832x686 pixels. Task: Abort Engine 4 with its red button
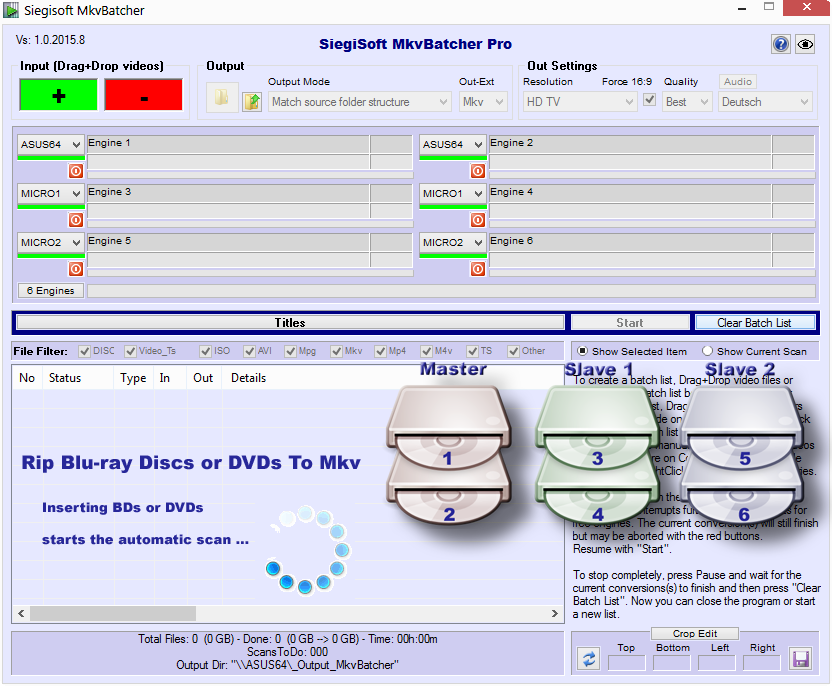point(478,220)
